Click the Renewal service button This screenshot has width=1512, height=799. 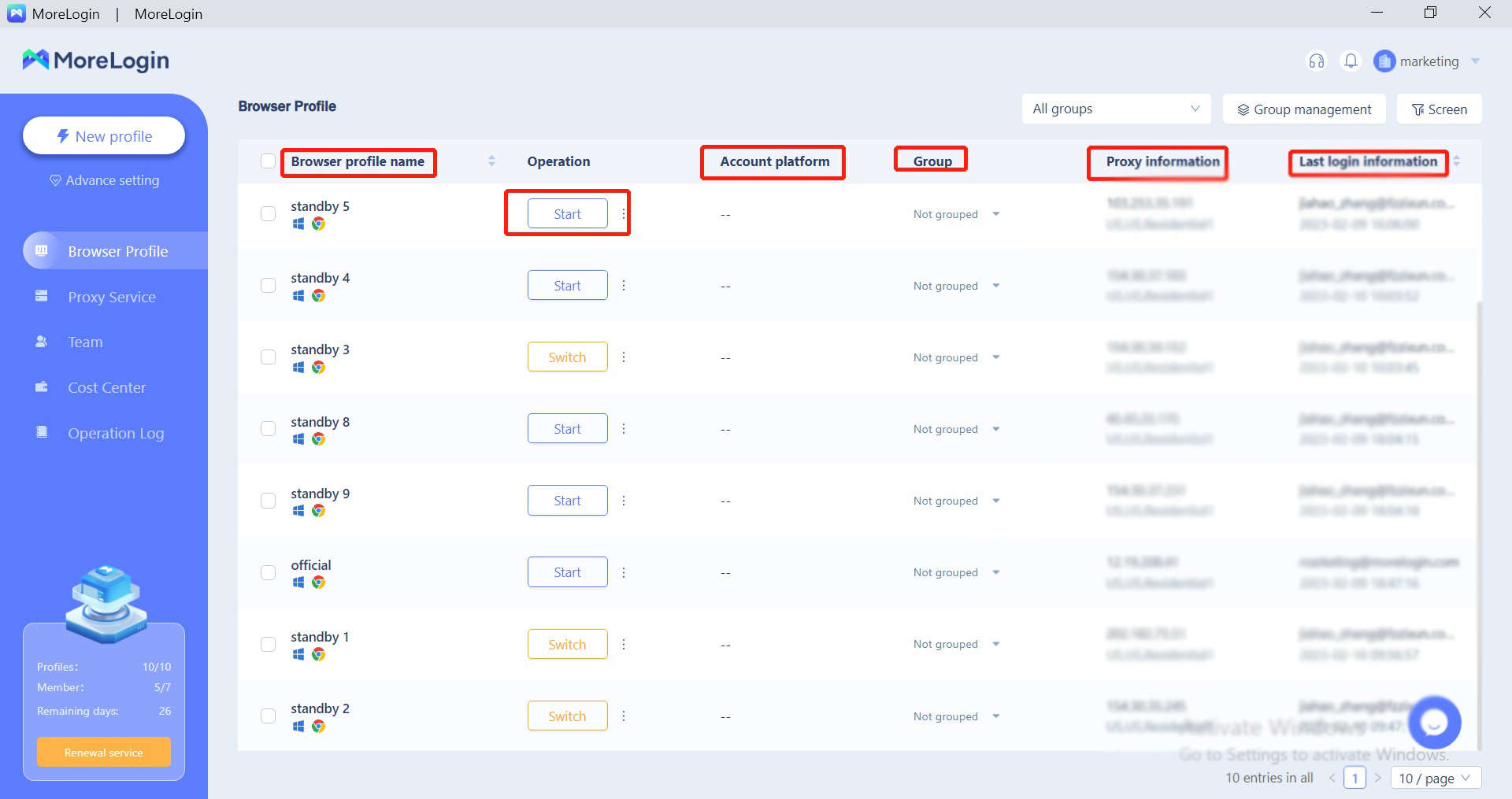[104, 753]
